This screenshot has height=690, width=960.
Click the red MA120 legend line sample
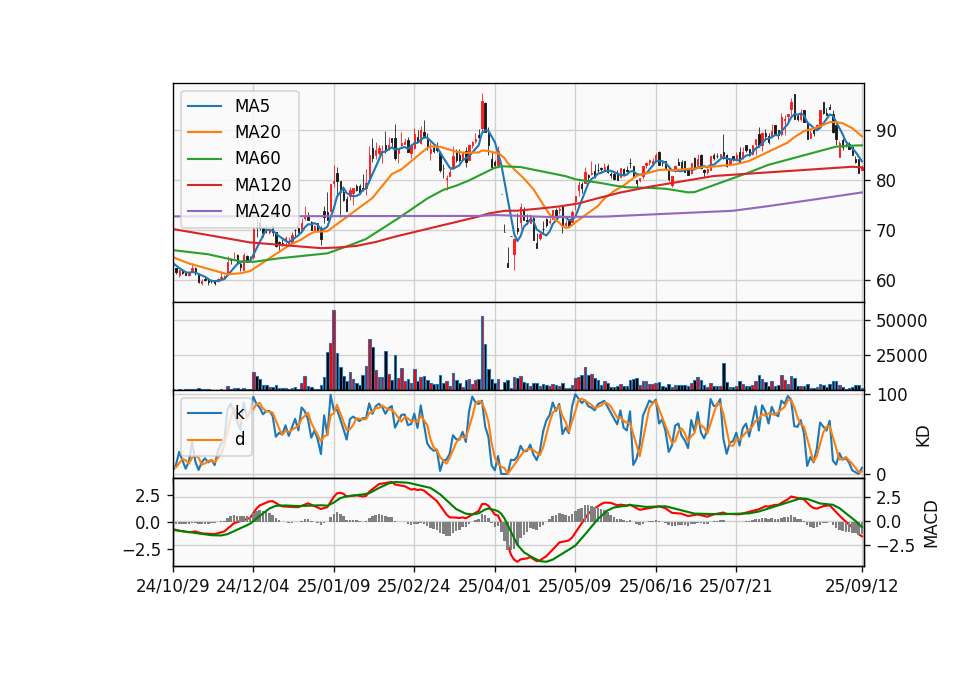click(x=204, y=185)
